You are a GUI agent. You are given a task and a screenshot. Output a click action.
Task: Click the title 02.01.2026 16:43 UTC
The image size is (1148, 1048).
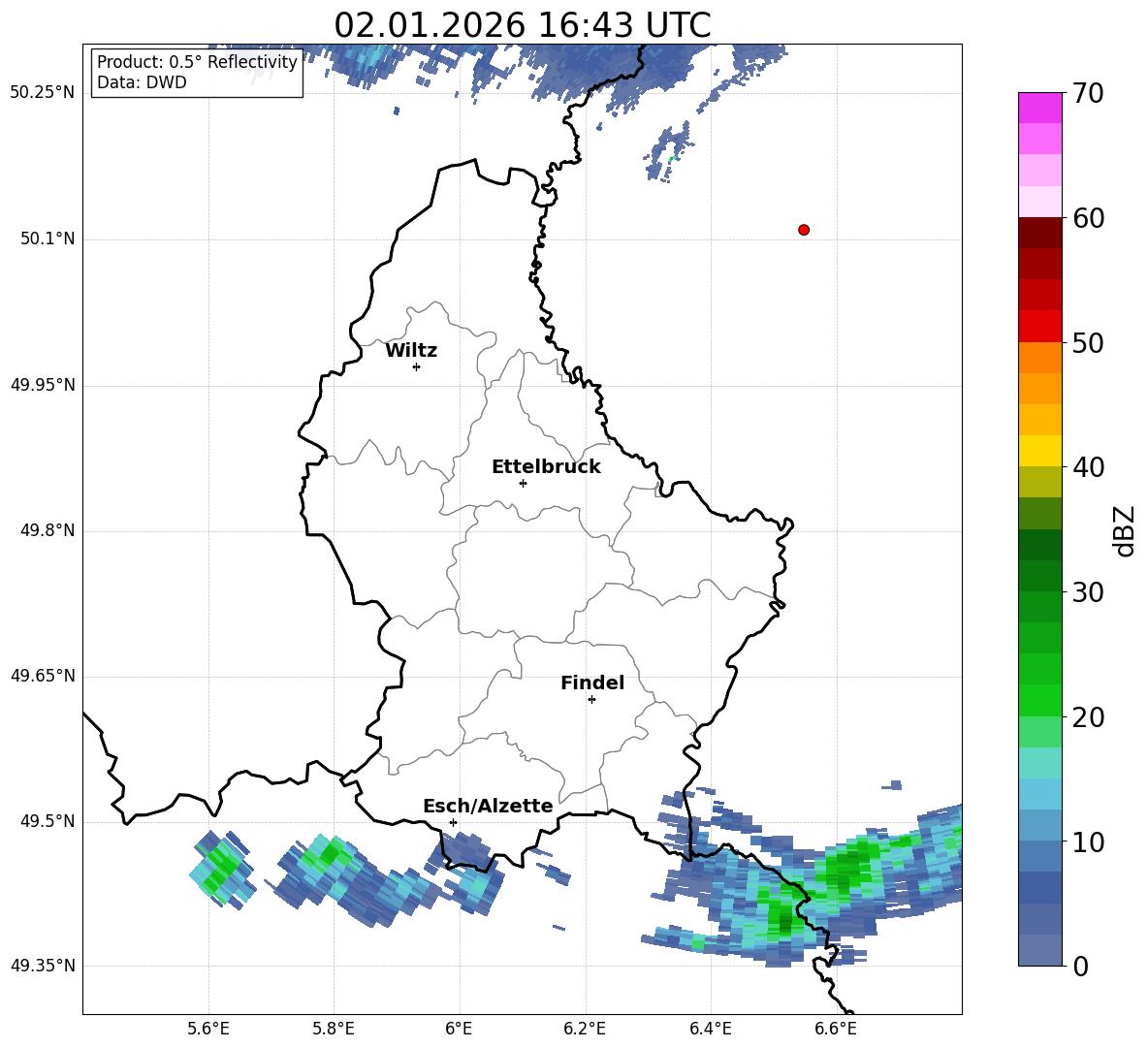(x=522, y=25)
